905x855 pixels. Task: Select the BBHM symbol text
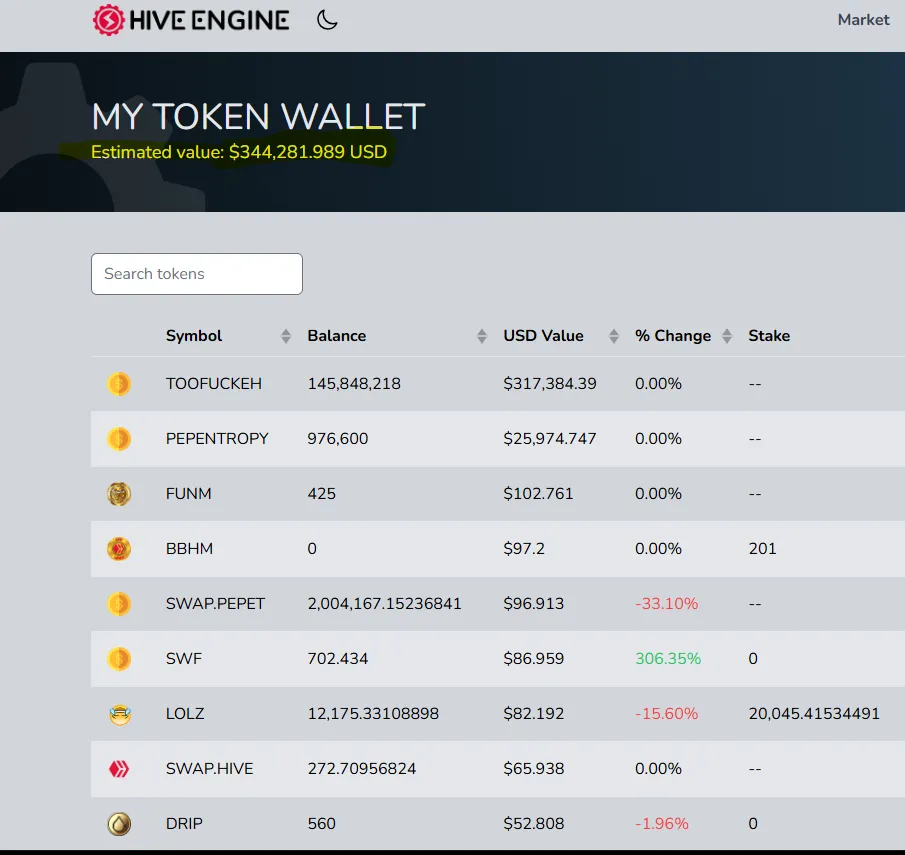(x=189, y=548)
